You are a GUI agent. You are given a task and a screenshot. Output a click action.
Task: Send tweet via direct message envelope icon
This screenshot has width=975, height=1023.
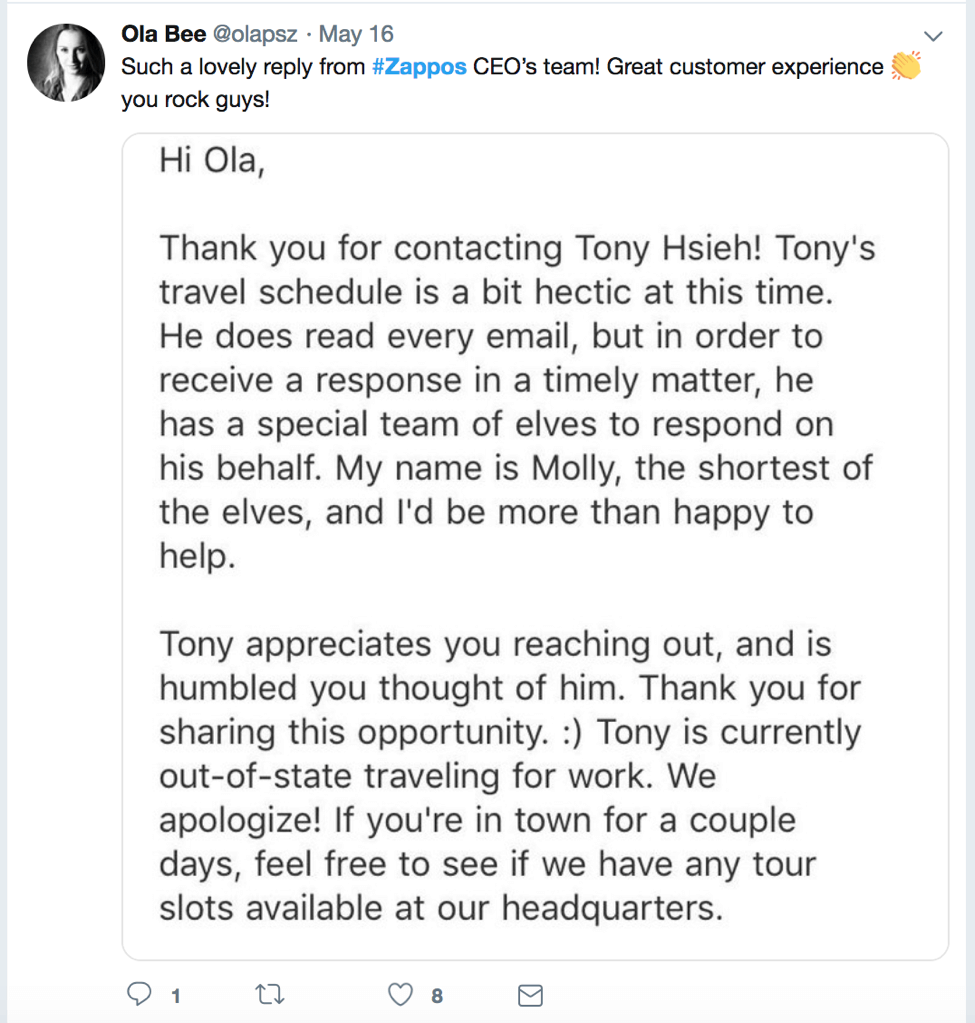click(530, 994)
